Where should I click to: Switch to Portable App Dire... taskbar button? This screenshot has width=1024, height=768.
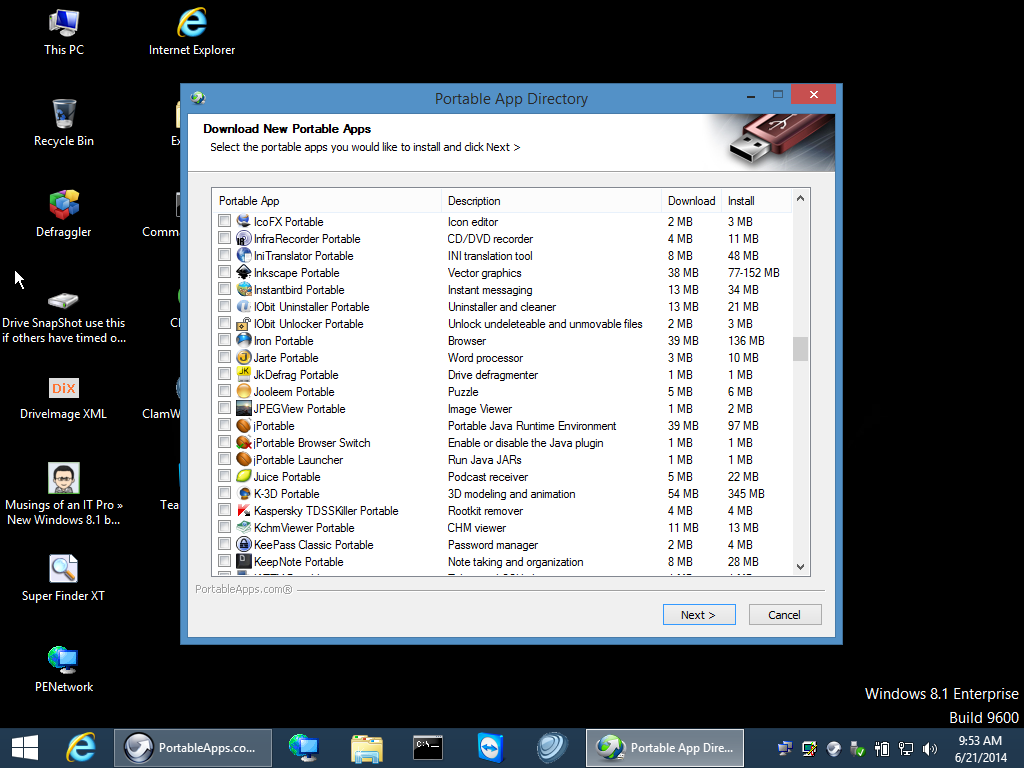point(665,748)
